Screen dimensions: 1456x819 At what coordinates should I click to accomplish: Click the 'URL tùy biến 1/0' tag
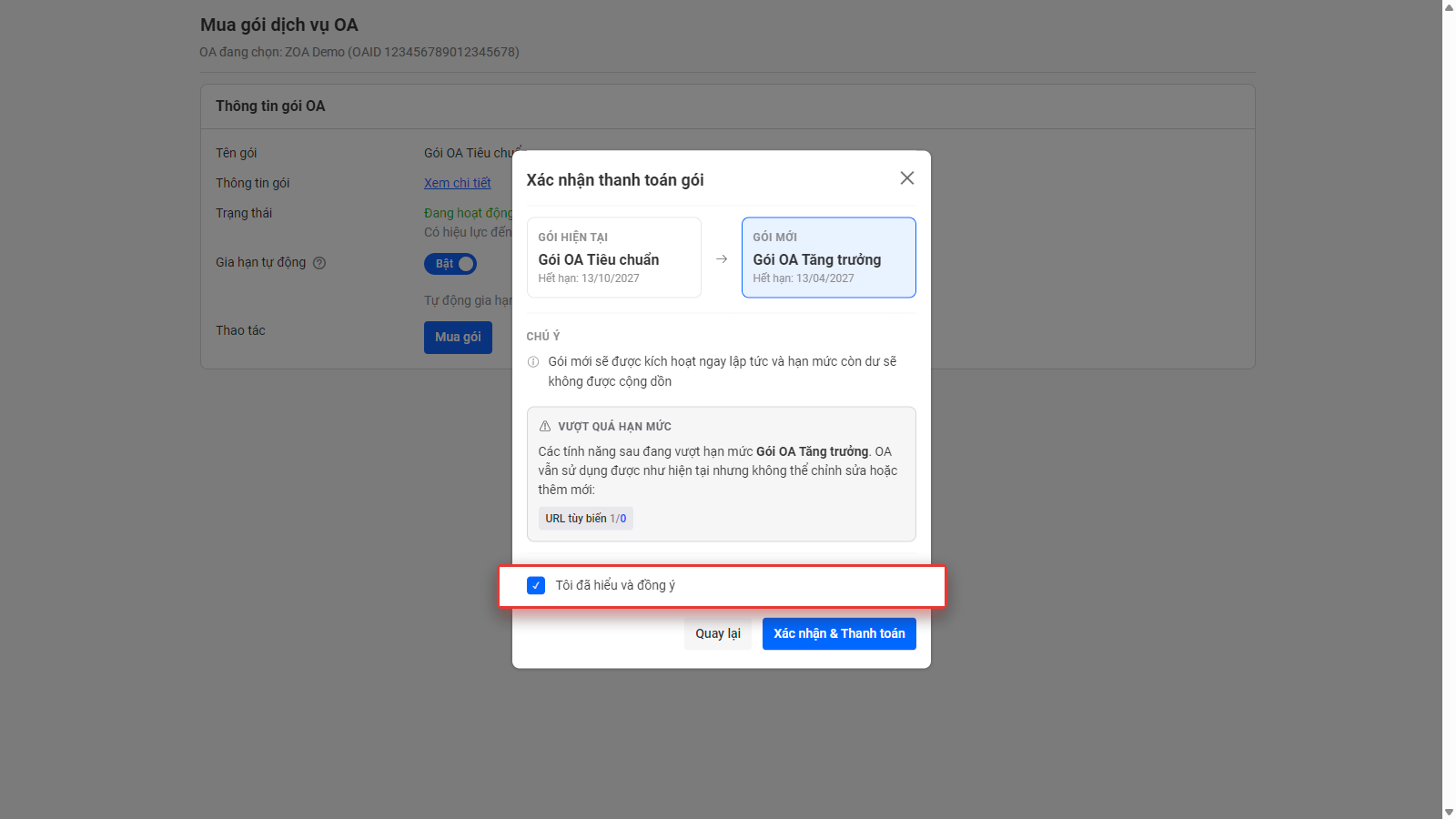click(x=586, y=519)
